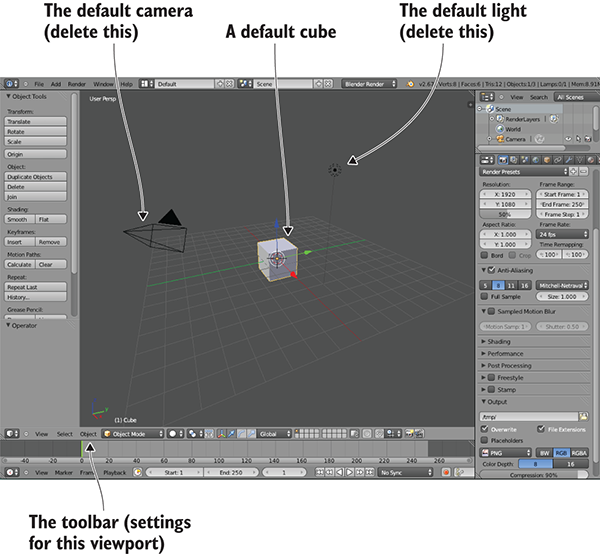Click the World globe icon in outliner
The image size is (600, 554).
(500, 129)
